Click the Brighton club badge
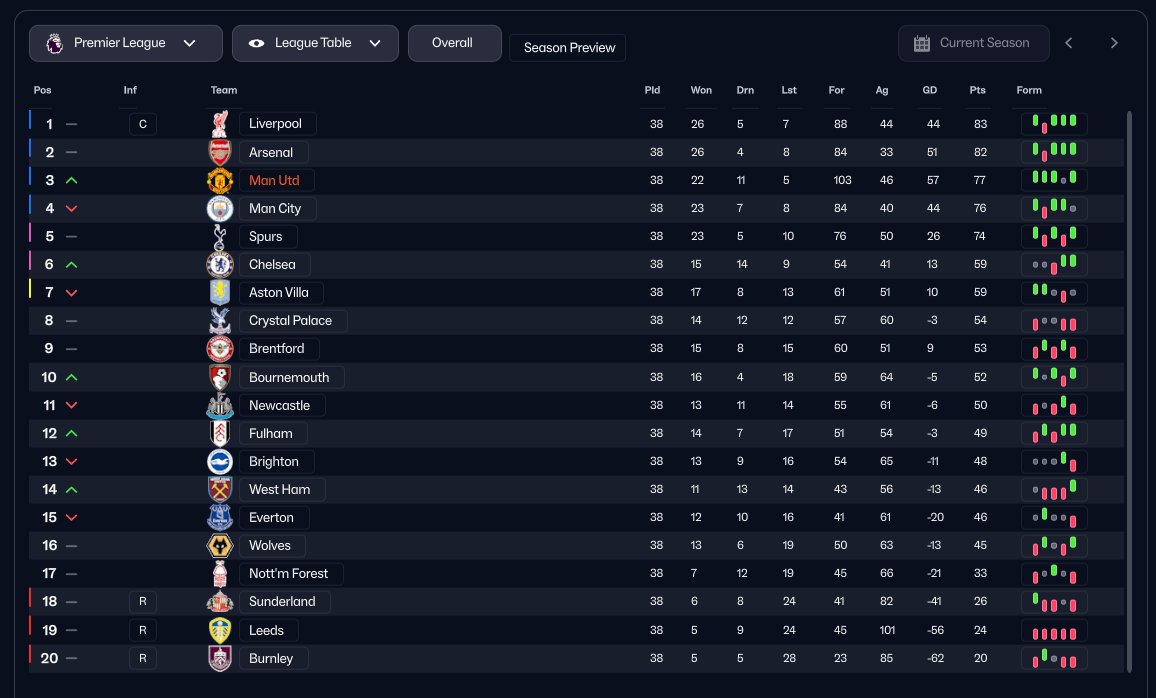Screen dimensions: 1156x698 [x=220, y=461]
